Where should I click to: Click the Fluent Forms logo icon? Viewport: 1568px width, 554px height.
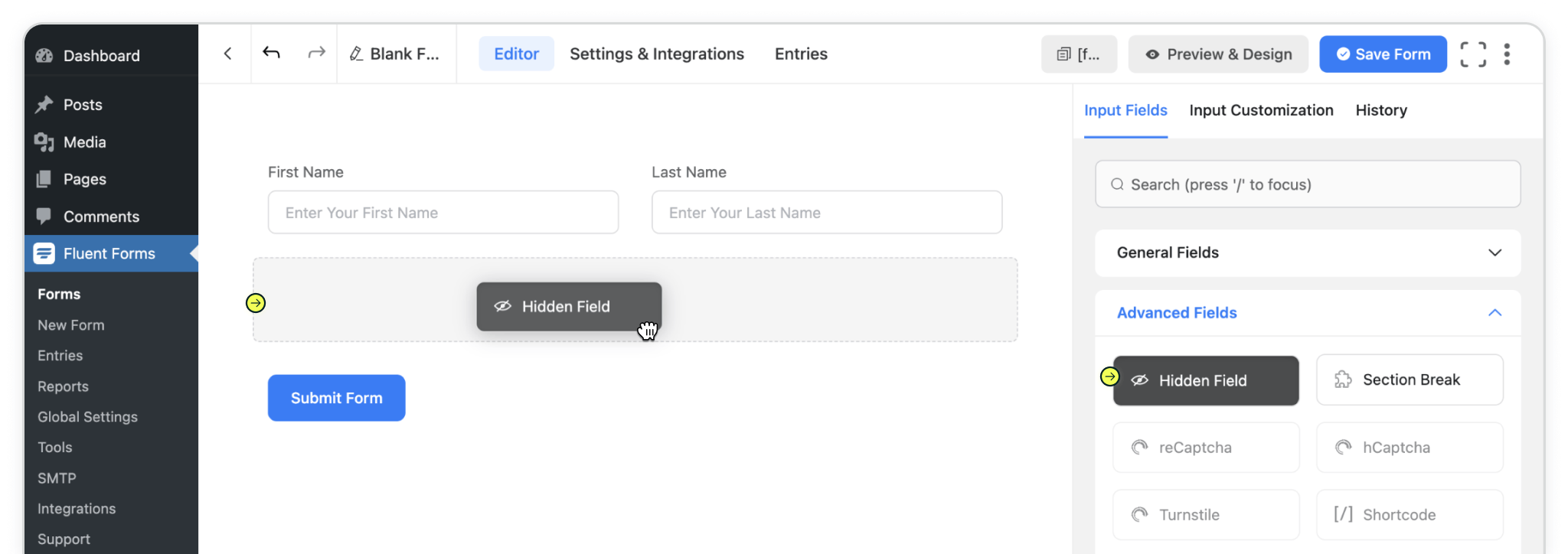click(x=44, y=253)
